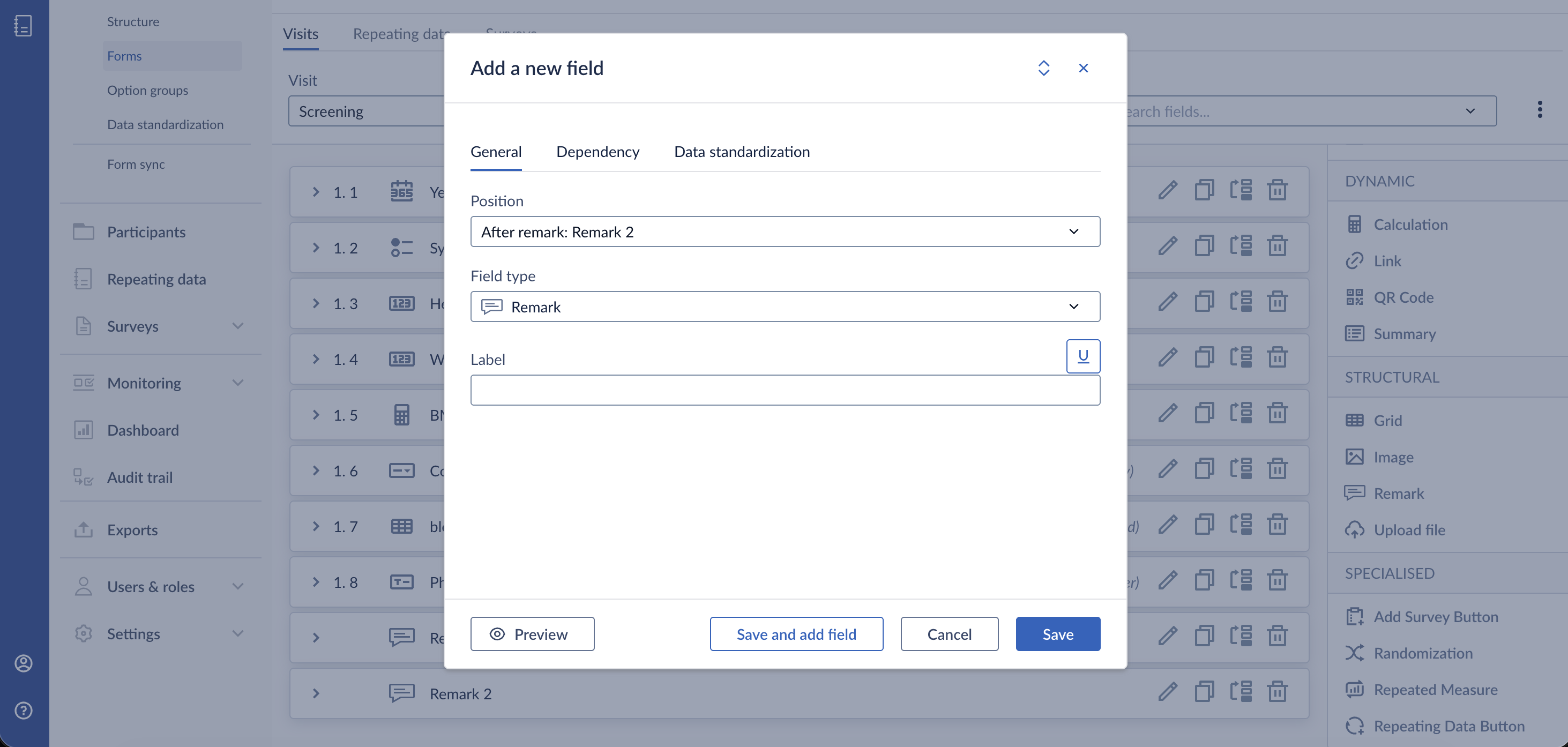Screen dimensions: 1568x747
Task: Click the expand/collapse dialog arrows icon
Action: (1043, 68)
